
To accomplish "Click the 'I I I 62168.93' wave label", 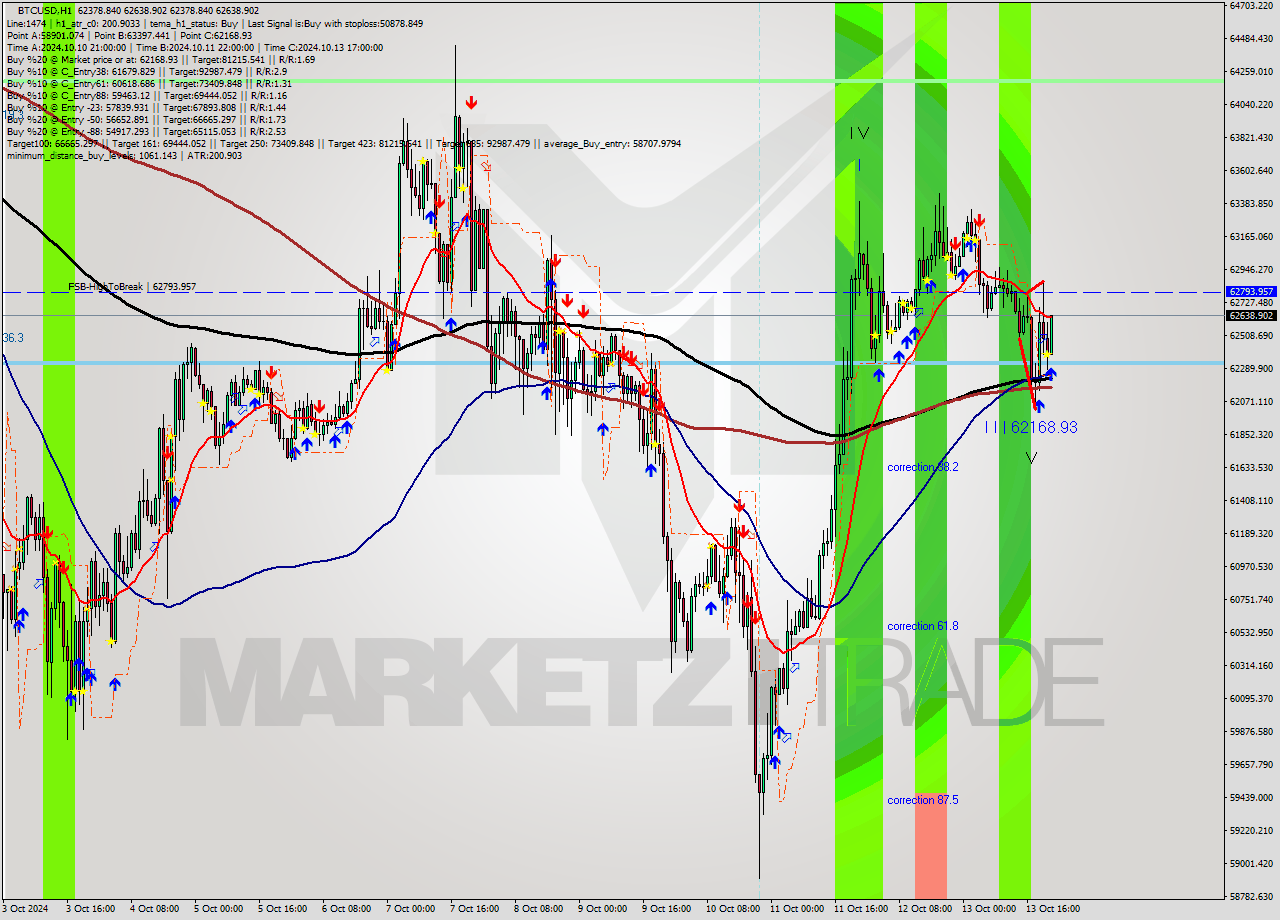I will coord(1031,427).
